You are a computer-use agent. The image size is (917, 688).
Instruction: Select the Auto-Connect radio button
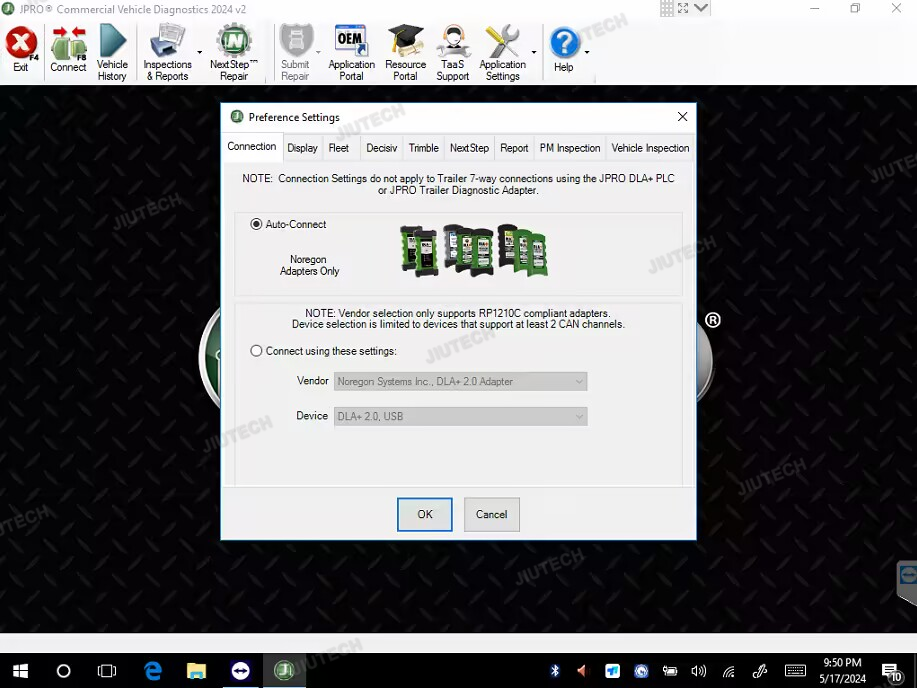[257, 225]
